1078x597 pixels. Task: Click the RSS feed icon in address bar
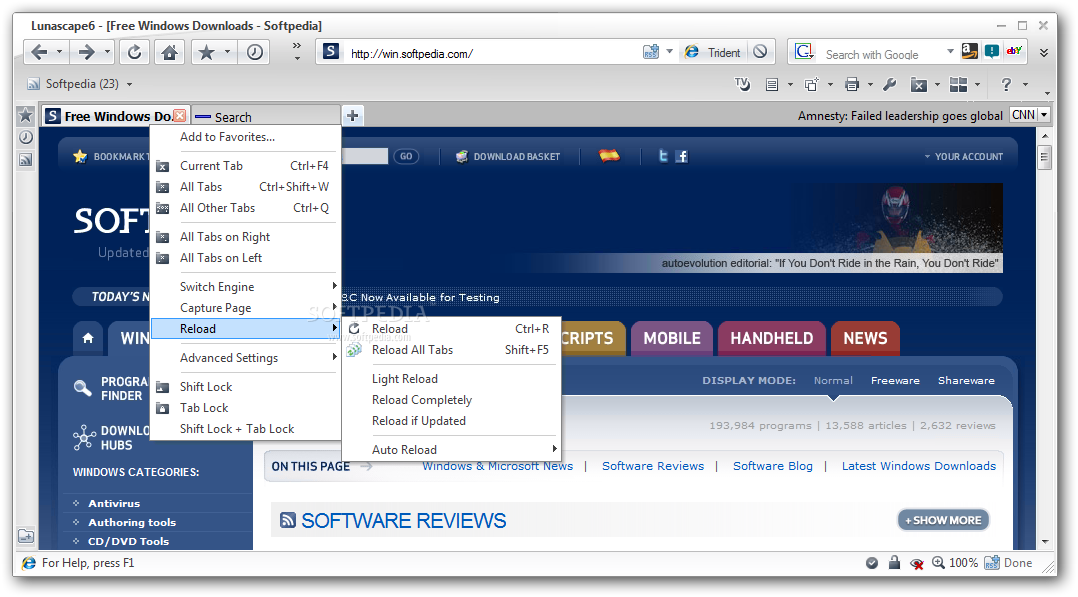click(650, 52)
